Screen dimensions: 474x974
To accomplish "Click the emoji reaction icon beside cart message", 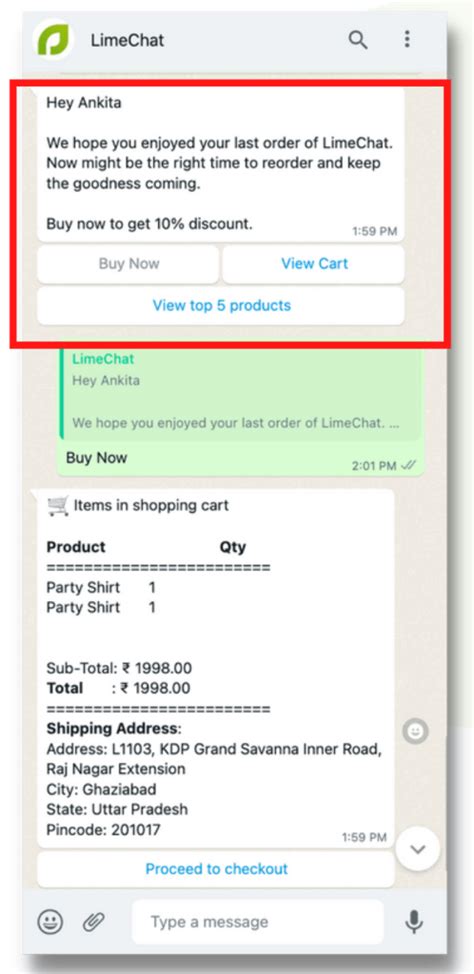I will pyautogui.click(x=415, y=732).
